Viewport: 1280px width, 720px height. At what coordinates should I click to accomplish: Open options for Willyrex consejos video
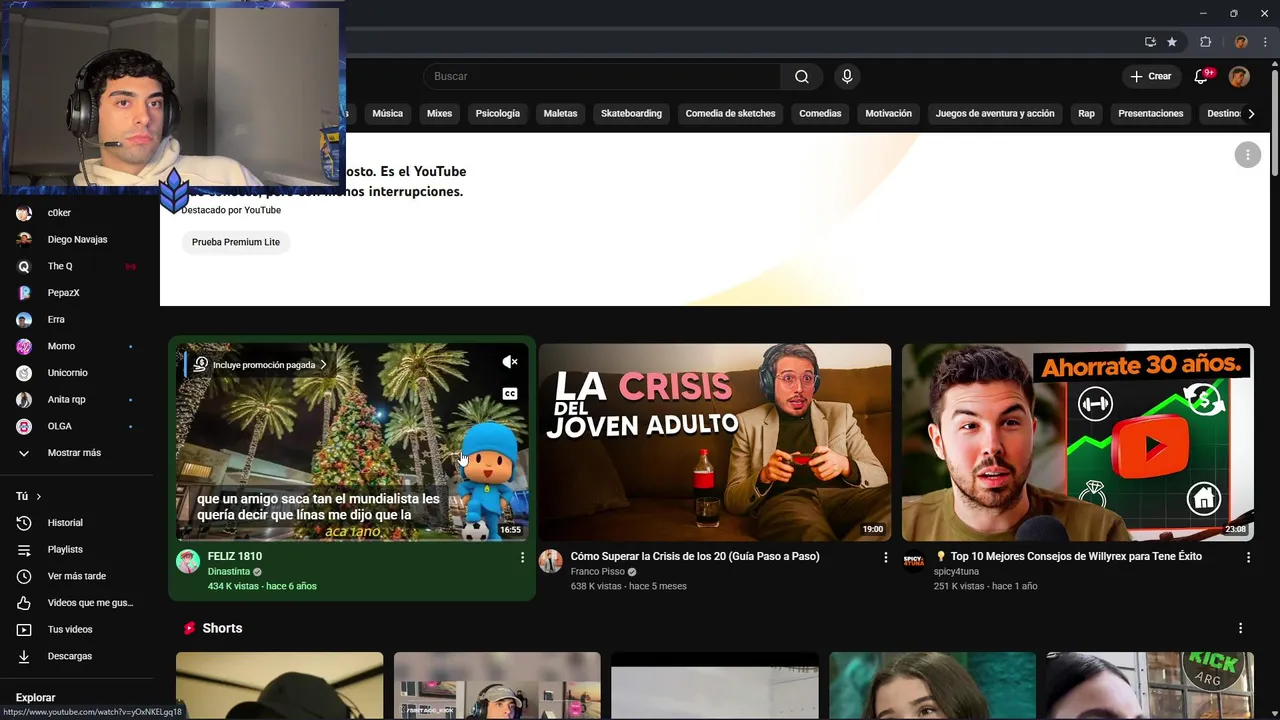(x=1248, y=557)
